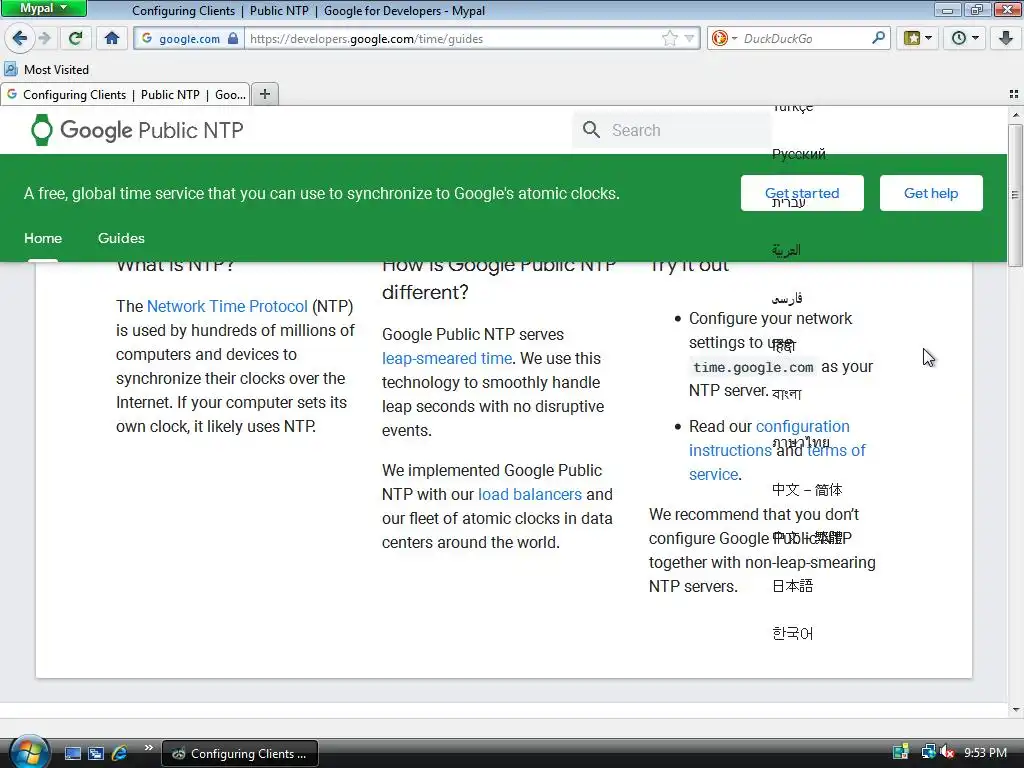Expand the quick launch overflow chevron
The width and height of the screenshot is (1024, 768).
click(x=148, y=748)
